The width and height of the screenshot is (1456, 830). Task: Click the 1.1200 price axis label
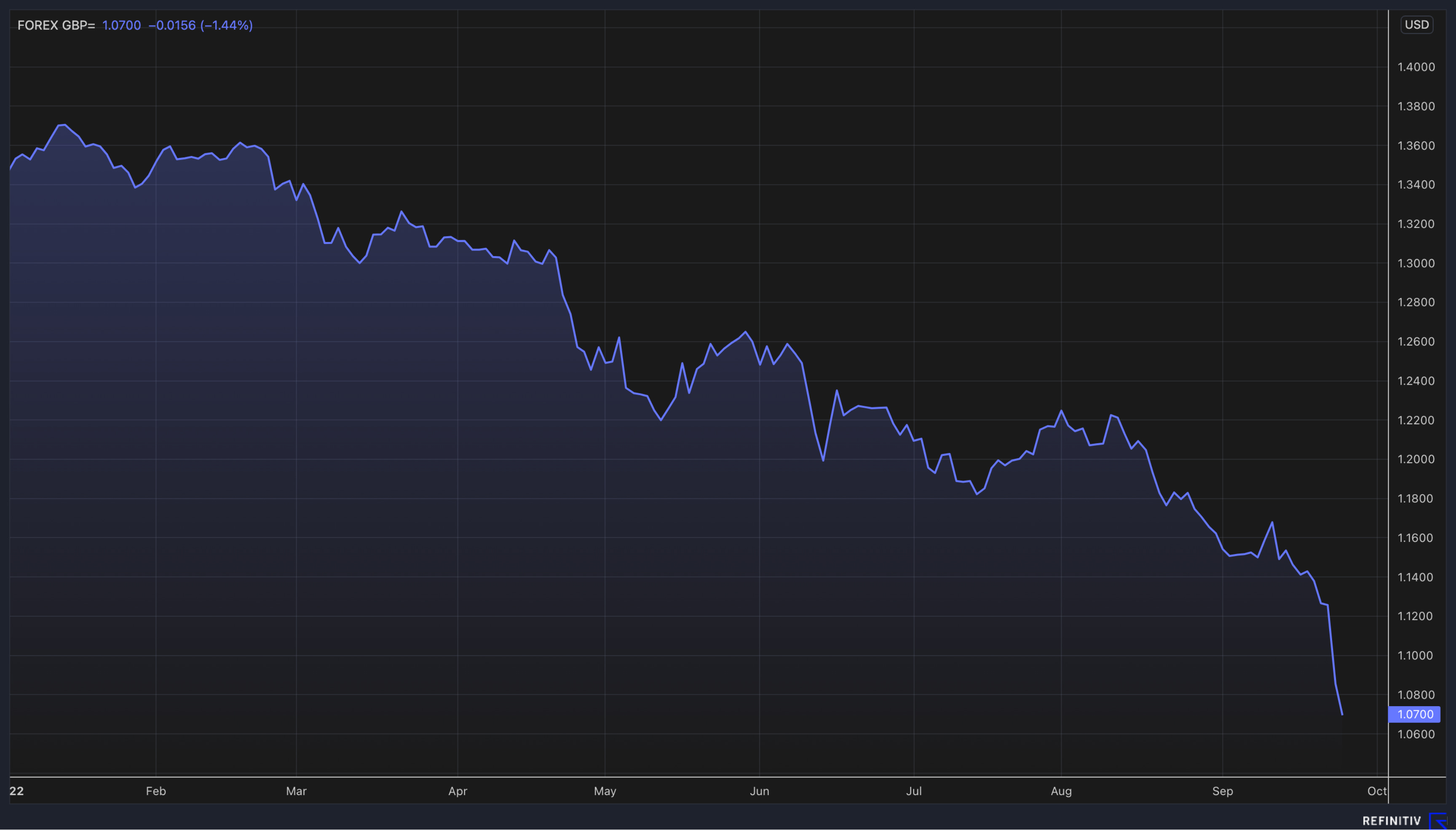point(1416,616)
